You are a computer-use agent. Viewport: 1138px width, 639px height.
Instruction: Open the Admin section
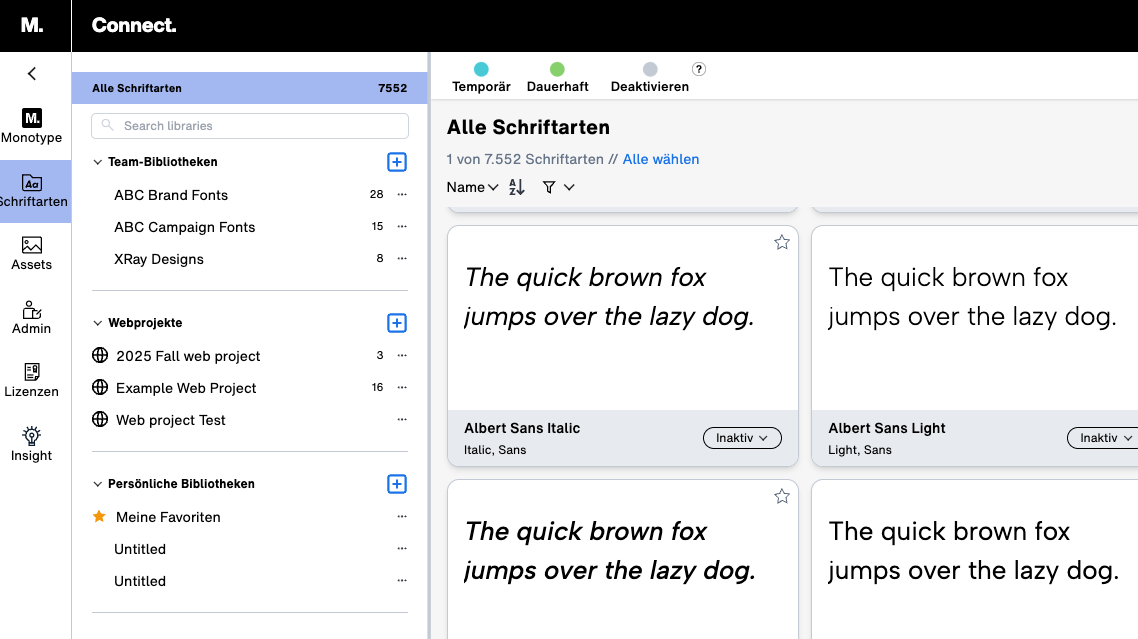[x=32, y=315]
